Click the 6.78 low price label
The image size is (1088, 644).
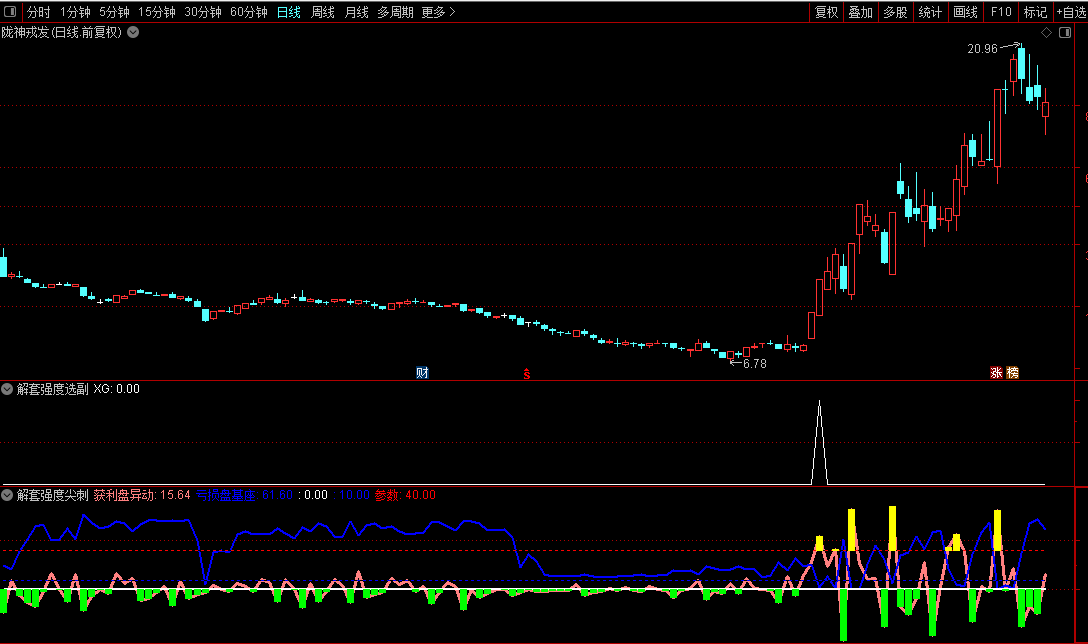coord(755,364)
